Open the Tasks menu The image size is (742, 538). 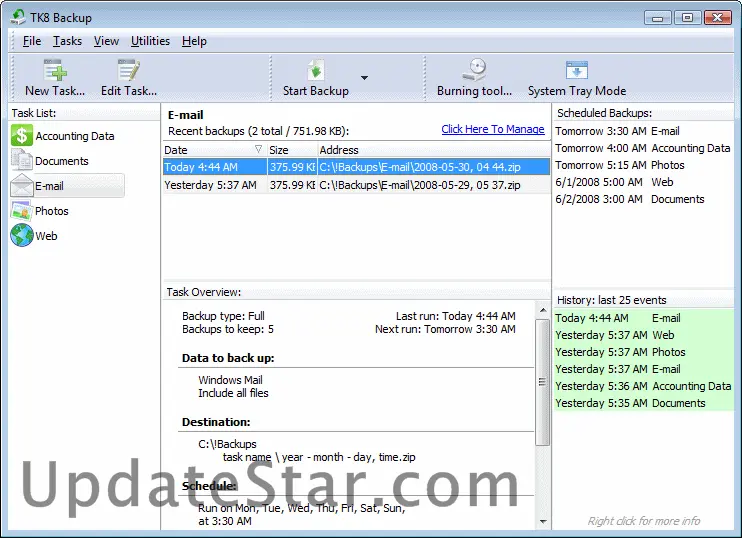[67, 41]
